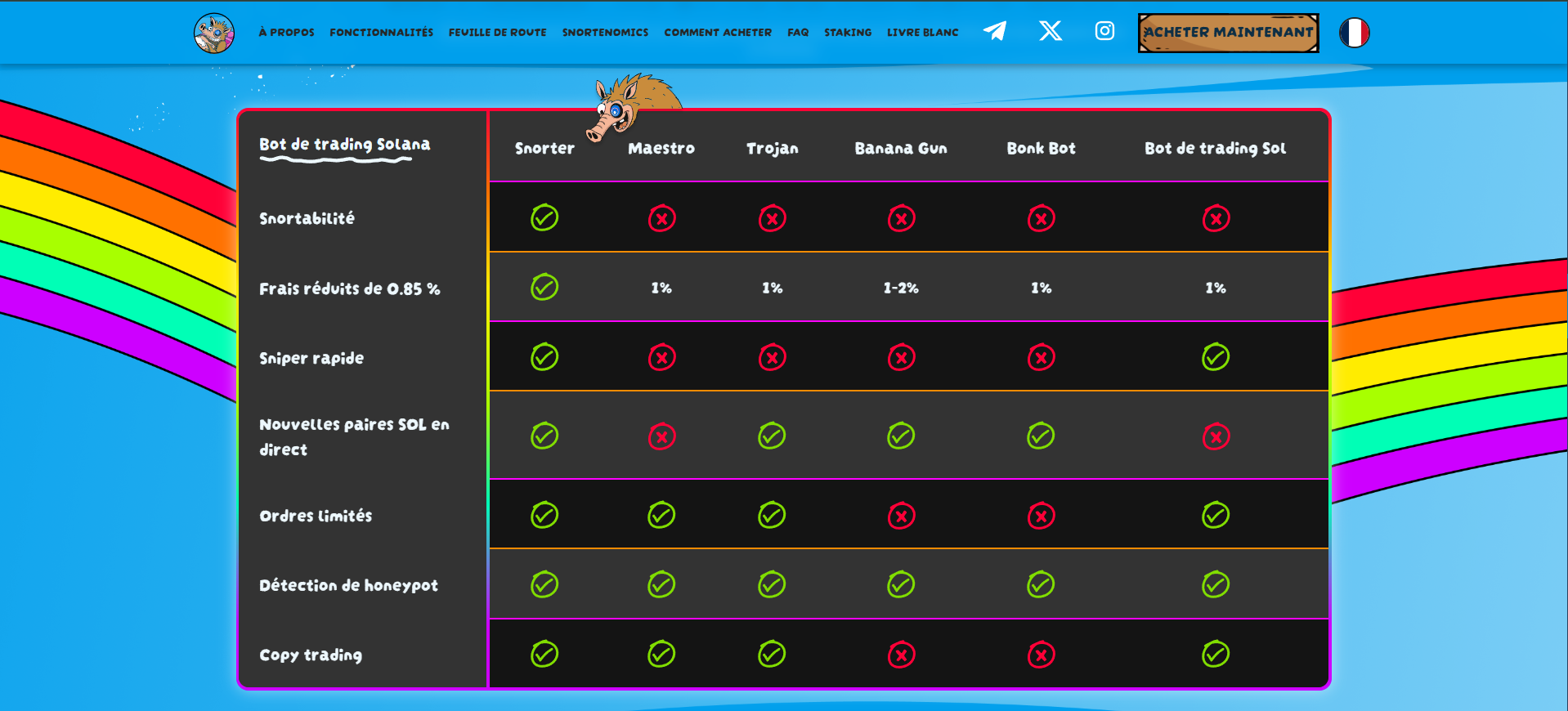Click Bonk Bot cross in Copy trading row
This screenshot has width=1568, height=711.
pyautogui.click(x=1041, y=655)
